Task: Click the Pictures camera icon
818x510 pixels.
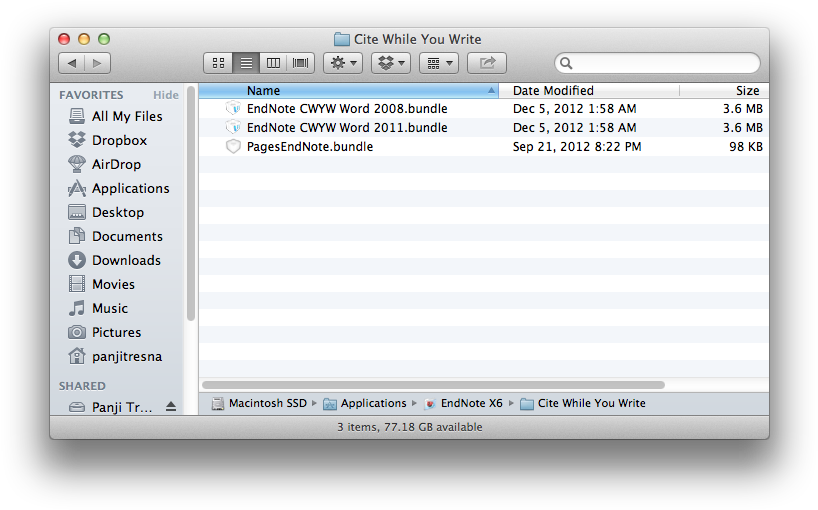Action: tap(77, 332)
